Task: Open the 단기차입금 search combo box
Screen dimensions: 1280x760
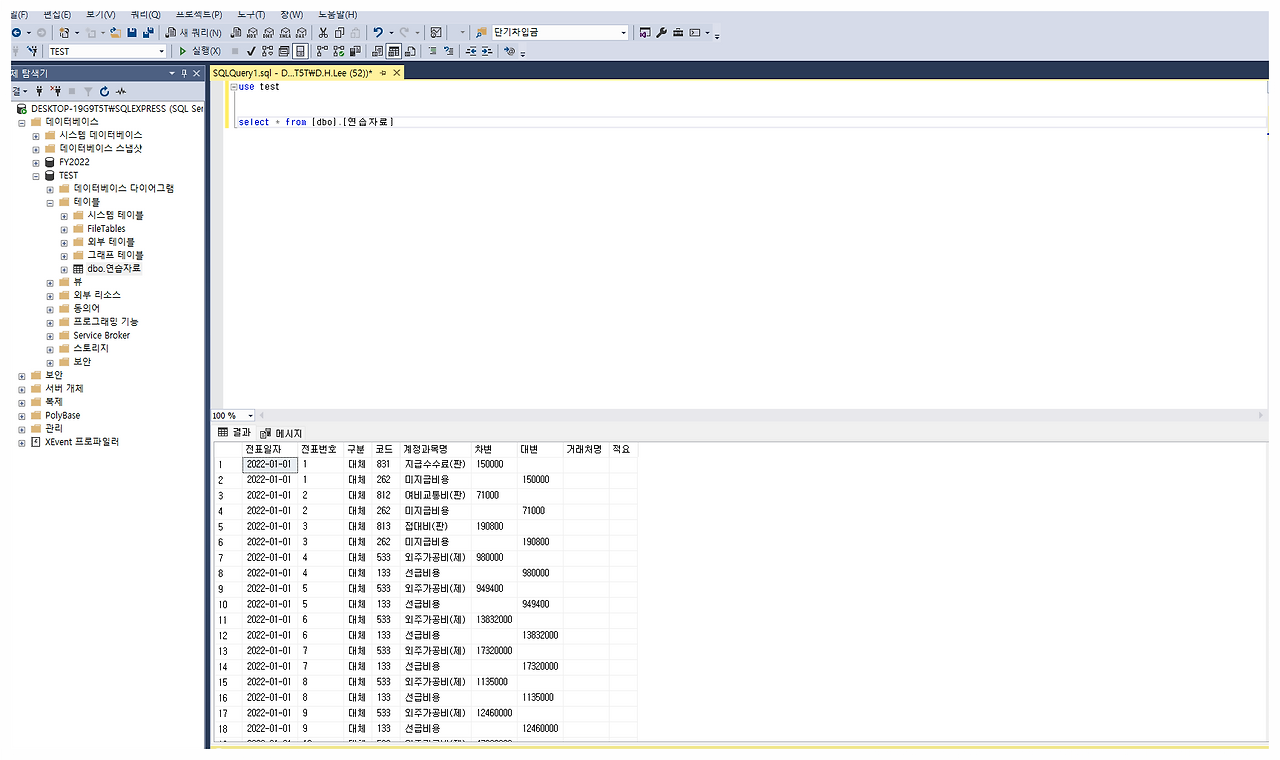Action: coord(623,32)
